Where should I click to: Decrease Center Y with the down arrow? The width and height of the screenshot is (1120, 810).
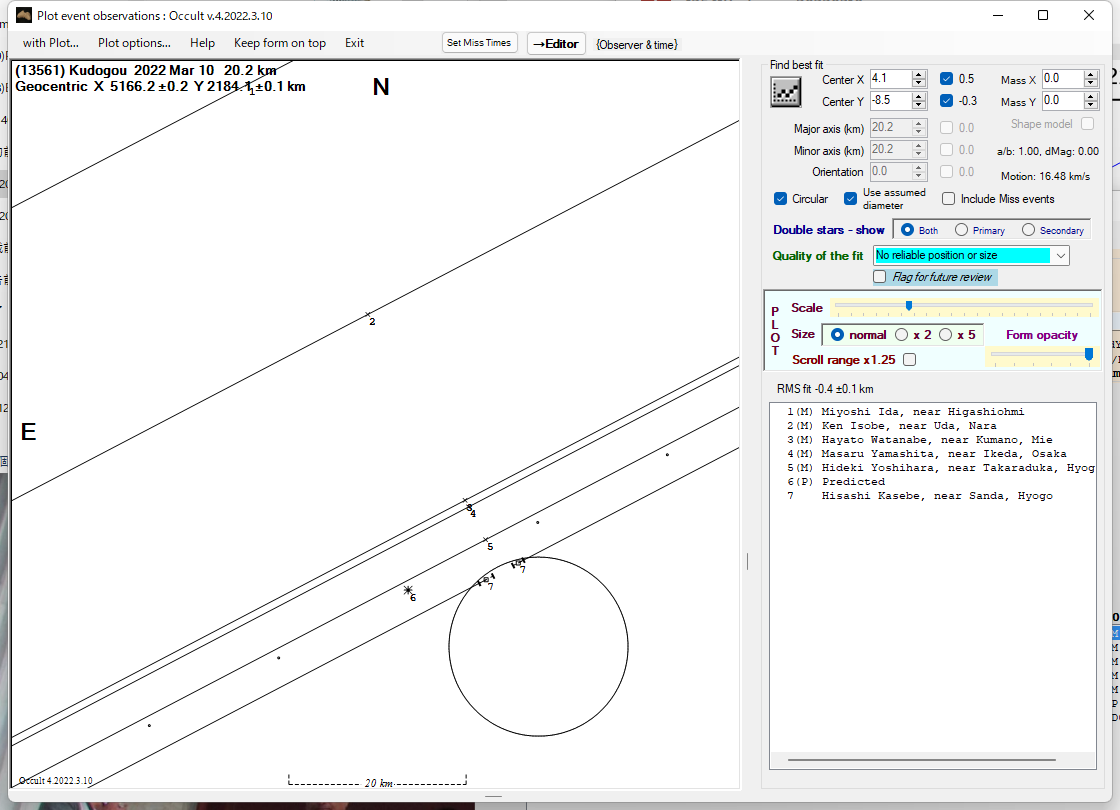pyautogui.click(x=918, y=105)
